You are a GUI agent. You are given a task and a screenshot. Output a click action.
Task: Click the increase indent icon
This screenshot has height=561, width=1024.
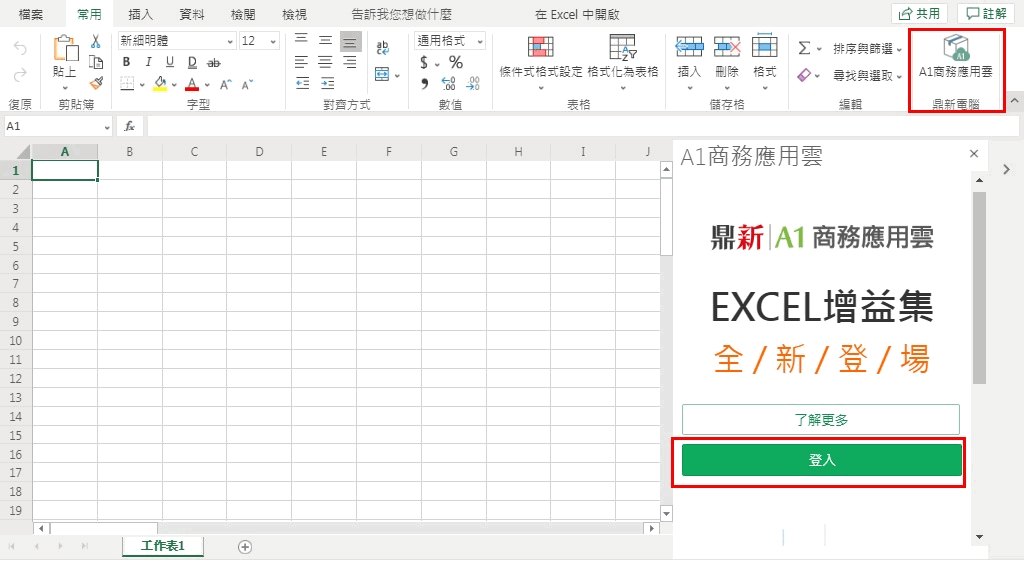(327, 83)
